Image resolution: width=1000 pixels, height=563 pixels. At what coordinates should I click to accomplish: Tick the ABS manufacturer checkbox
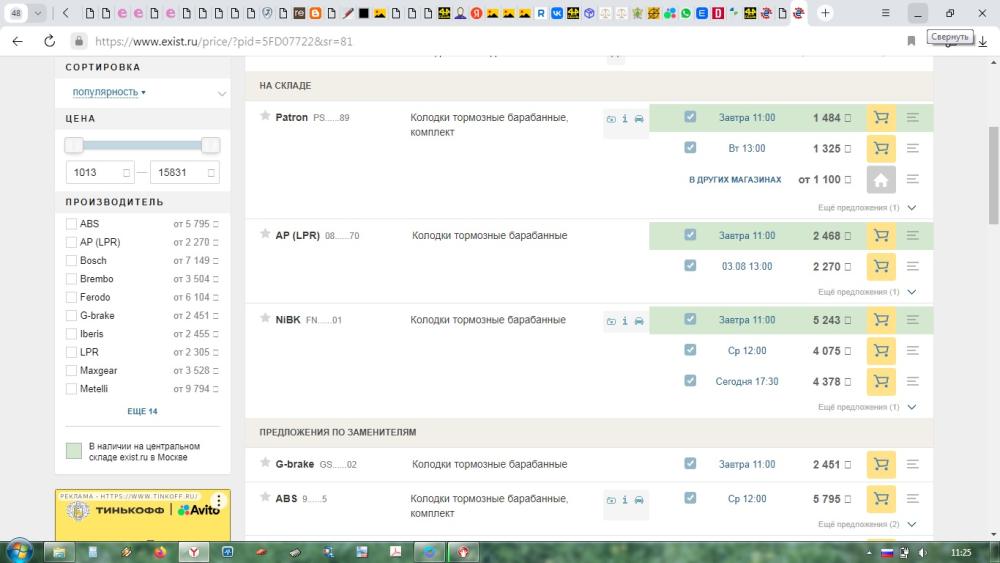tap(71, 224)
